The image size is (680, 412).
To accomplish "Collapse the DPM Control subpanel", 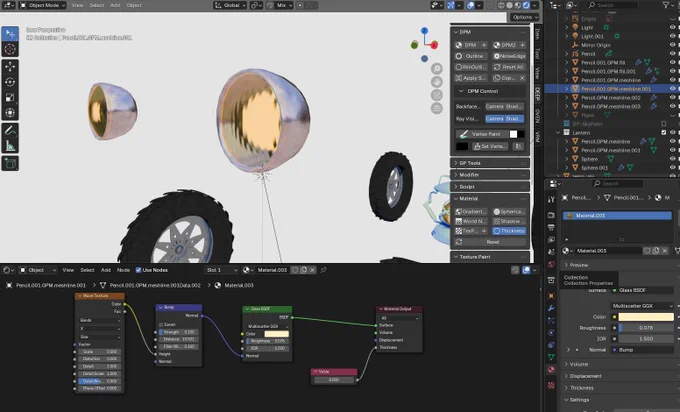I will coord(461,91).
